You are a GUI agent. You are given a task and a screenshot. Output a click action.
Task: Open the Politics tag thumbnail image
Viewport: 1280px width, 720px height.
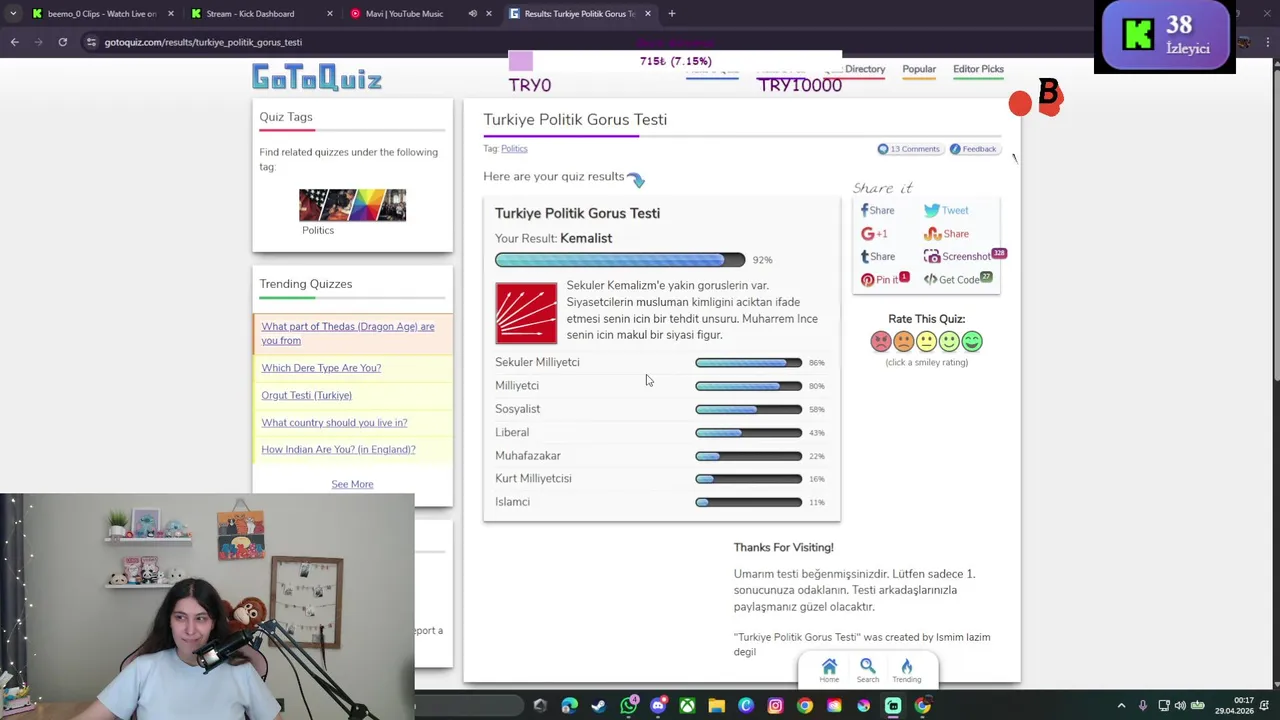pos(352,205)
